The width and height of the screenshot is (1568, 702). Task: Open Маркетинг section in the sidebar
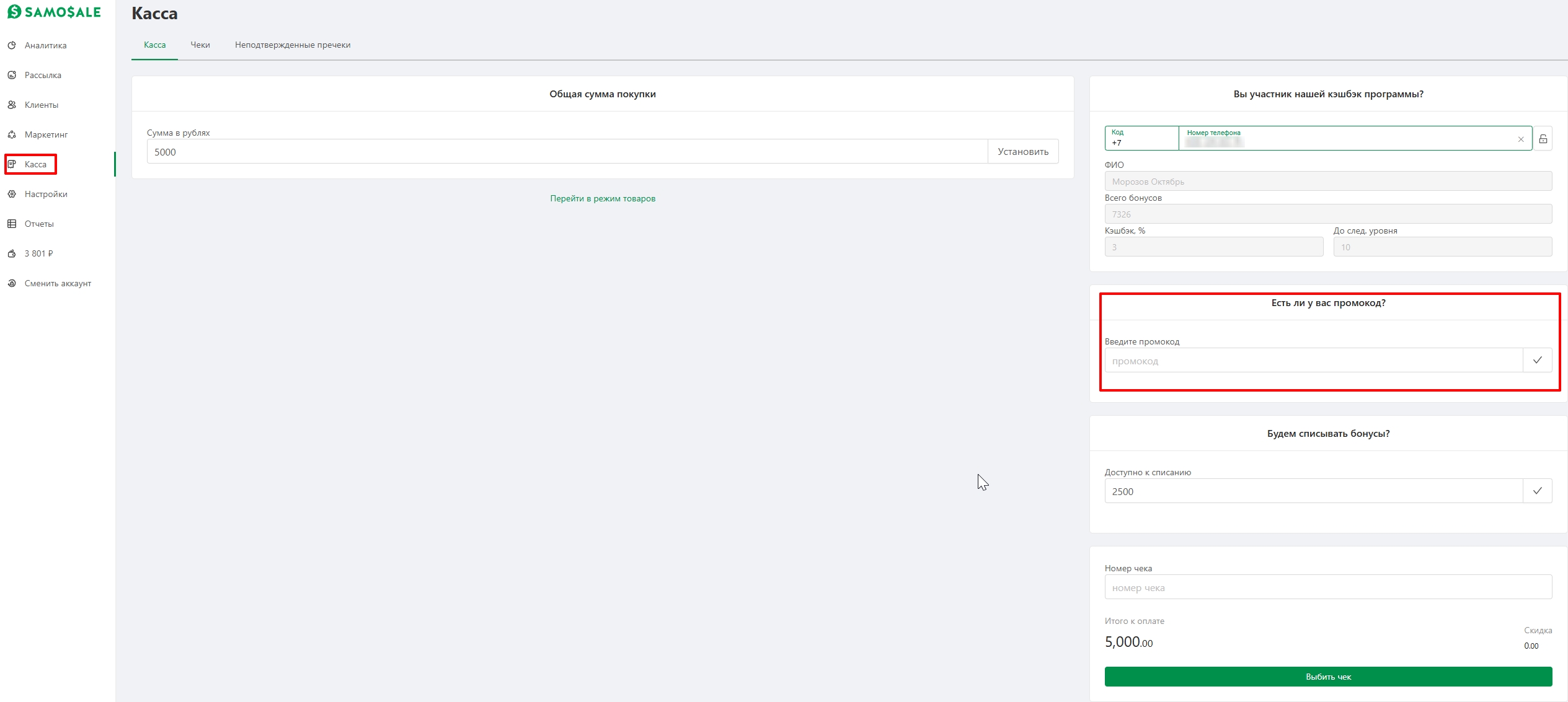(47, 134)
